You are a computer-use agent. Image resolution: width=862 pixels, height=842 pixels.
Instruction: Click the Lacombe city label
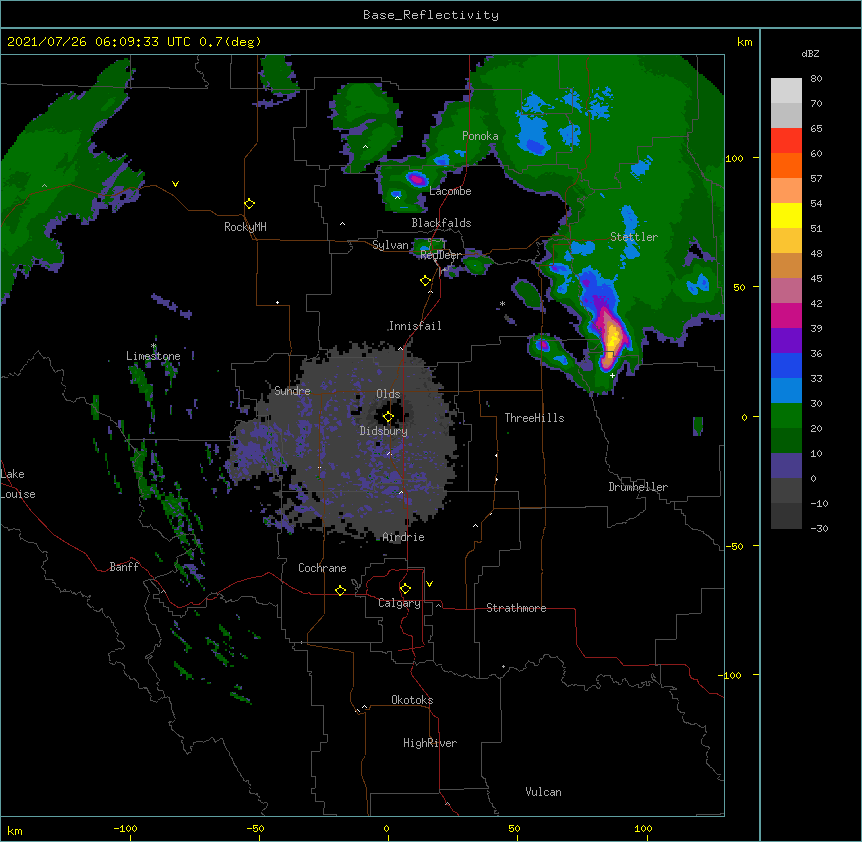(x=450, y=191)
